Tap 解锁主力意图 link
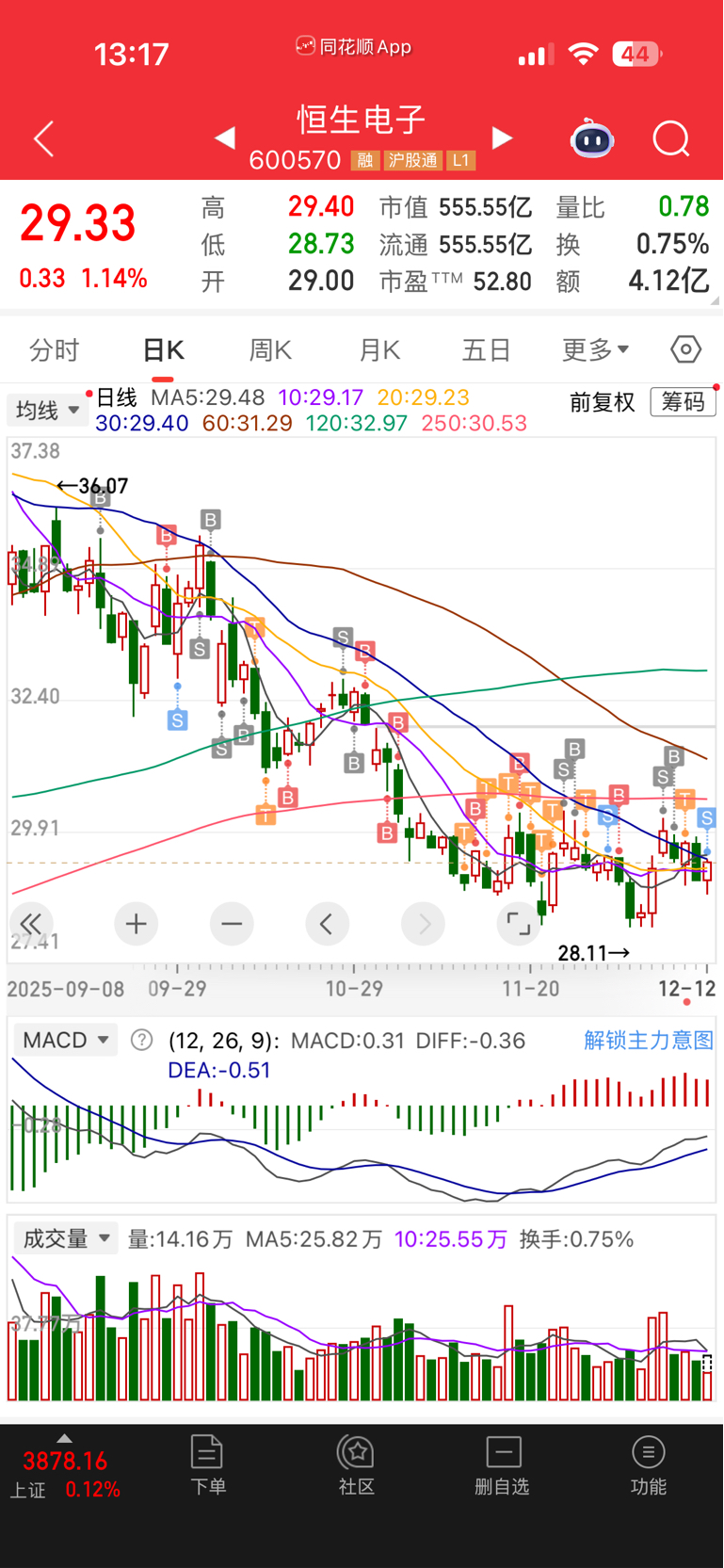724x1568 pixels. pyautogui.click(x=649, y=1040)
